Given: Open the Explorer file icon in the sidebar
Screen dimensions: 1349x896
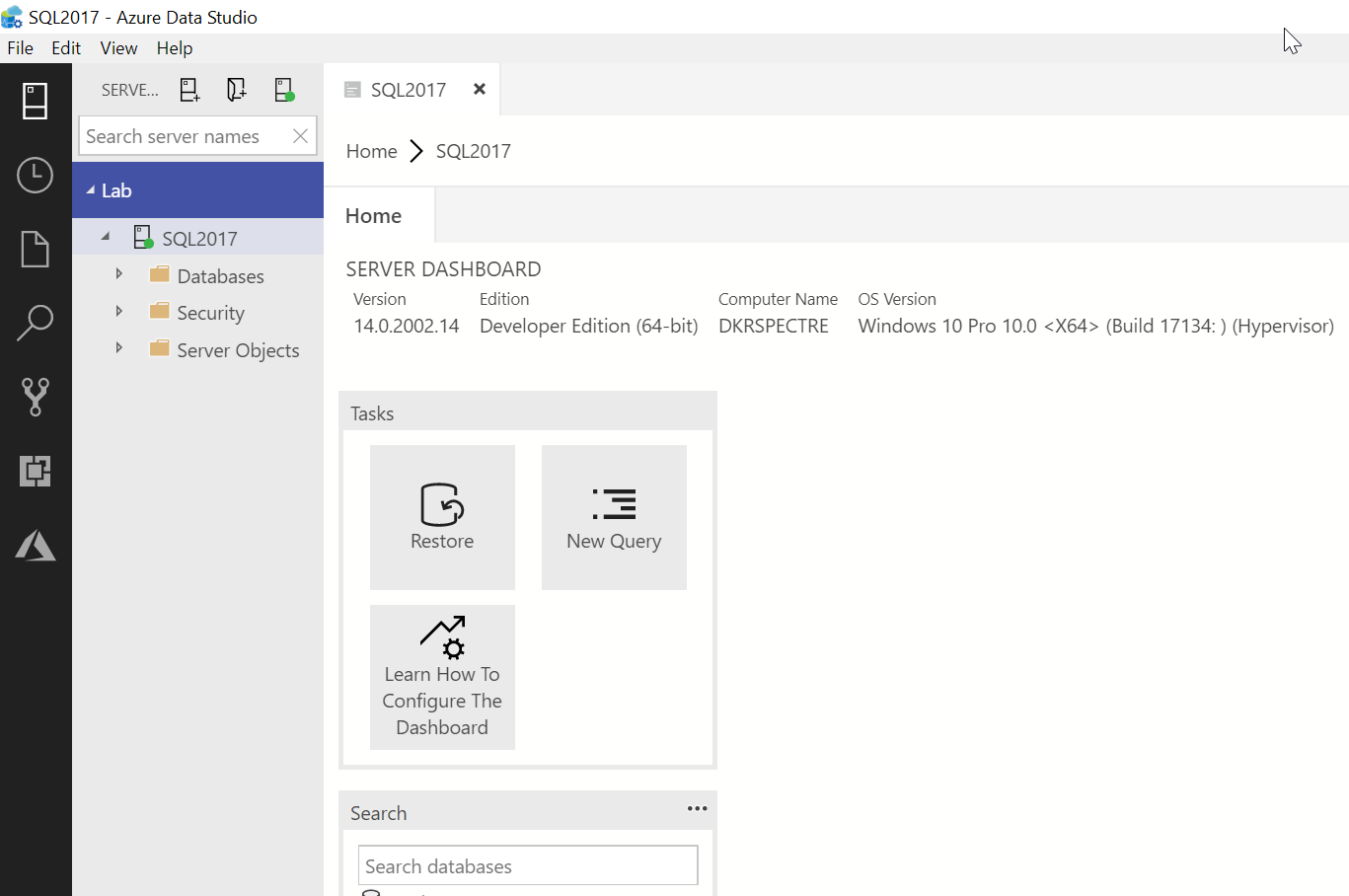Looking at the screenshot, I should (36, 249).
